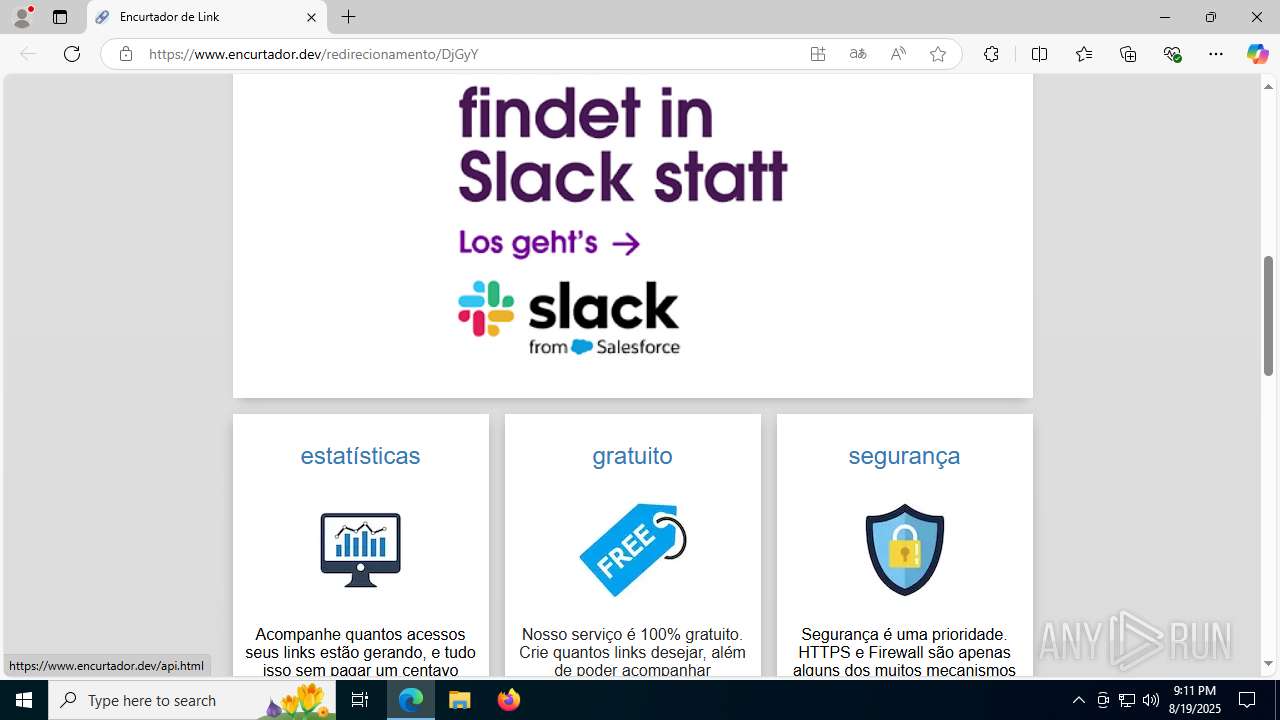Open Browser essentials
1280x720 pixels.
tap(1172, 54)
